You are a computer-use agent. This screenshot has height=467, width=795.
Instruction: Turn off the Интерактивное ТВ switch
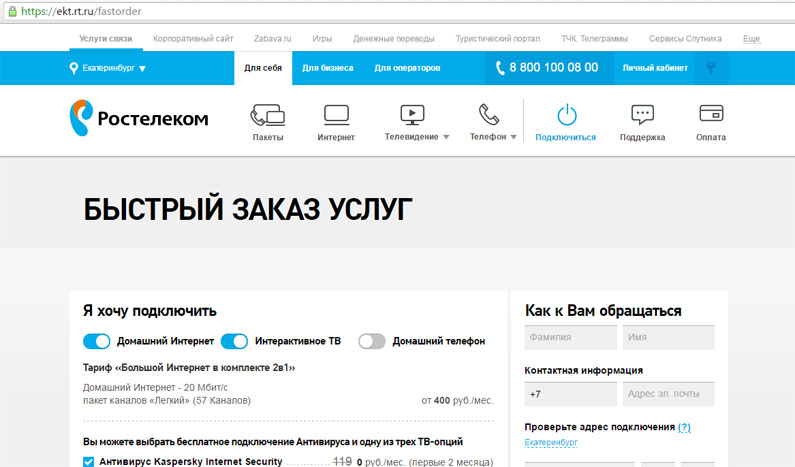234,341
